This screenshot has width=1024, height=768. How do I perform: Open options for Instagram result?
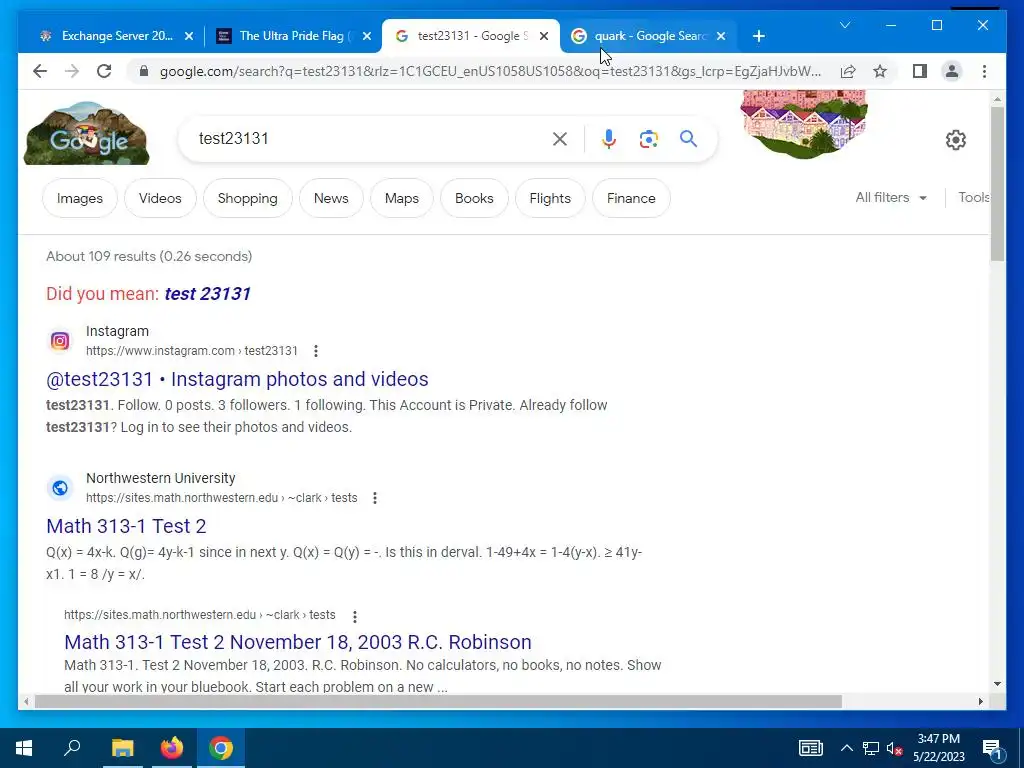(x=315, y=351)
